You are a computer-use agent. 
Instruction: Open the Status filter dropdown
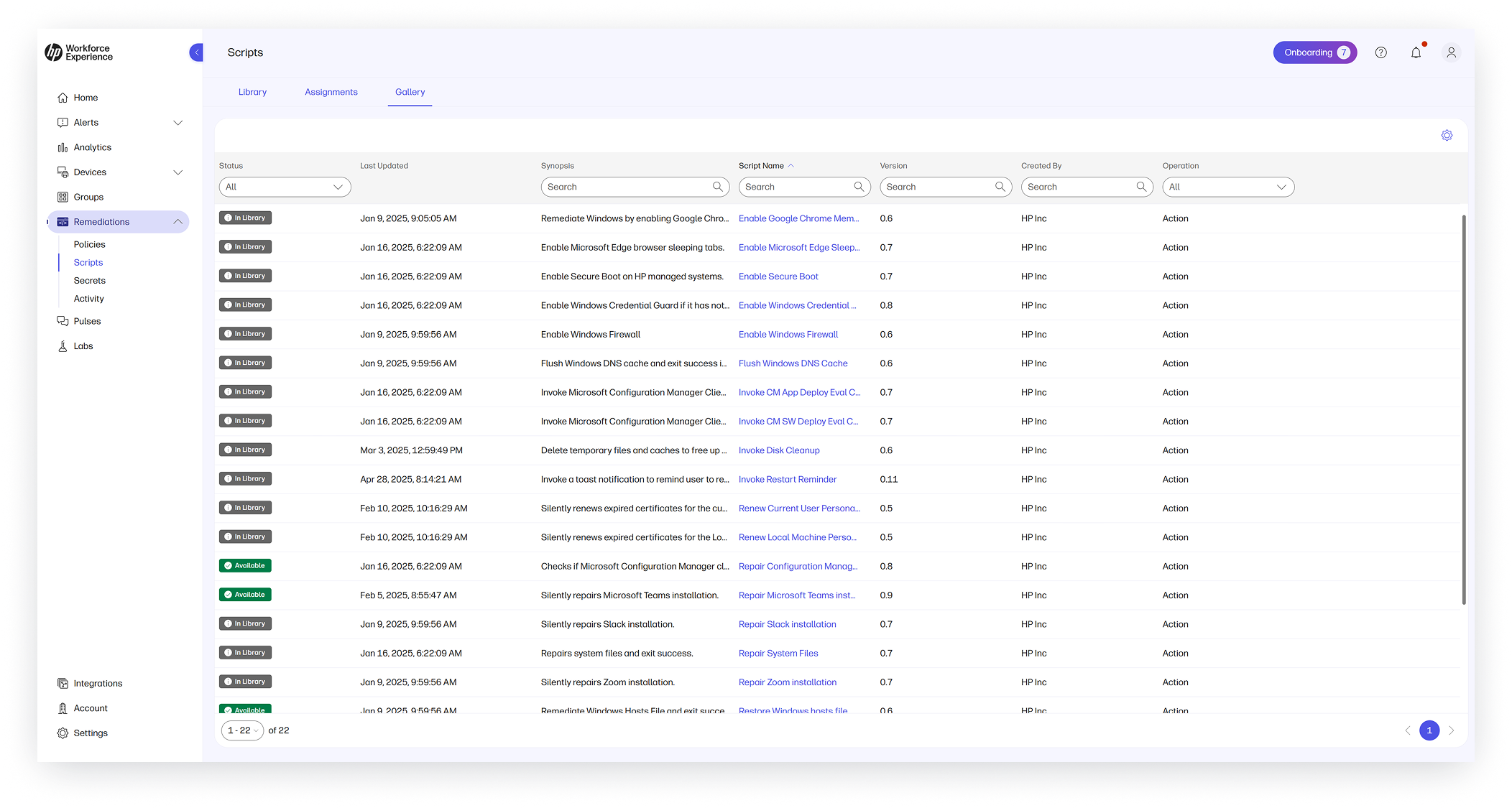(285, 187)
